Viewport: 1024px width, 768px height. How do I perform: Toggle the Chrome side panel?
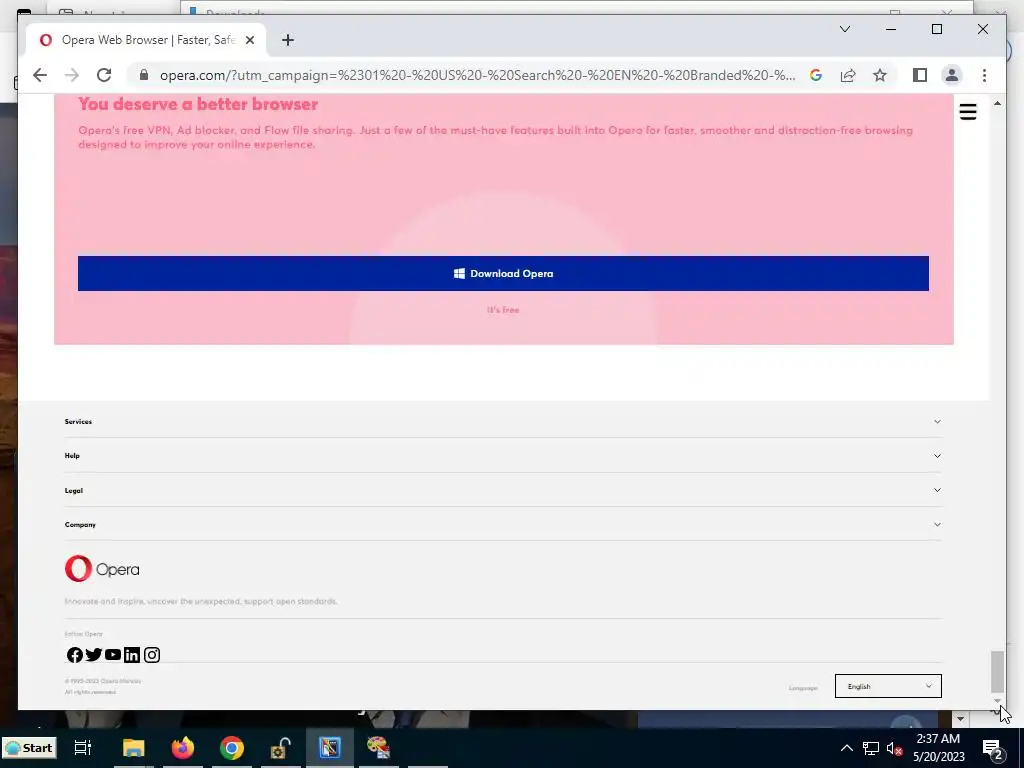(920, 75)
